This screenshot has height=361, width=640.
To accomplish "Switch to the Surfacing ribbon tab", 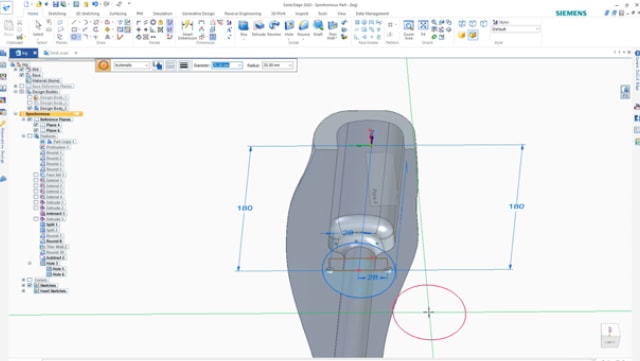I will 118,13.
